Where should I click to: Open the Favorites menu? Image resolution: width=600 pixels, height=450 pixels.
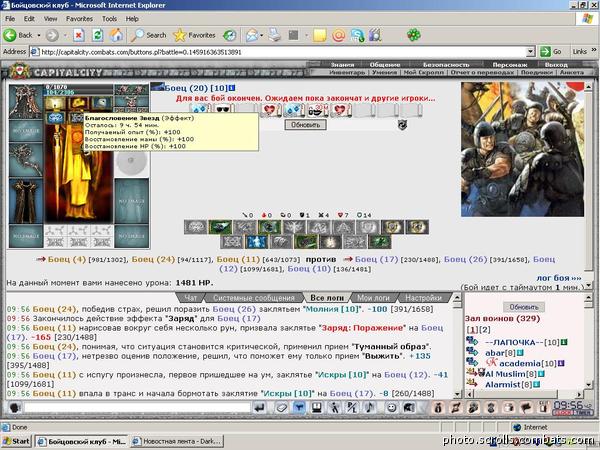click(79, 19)
